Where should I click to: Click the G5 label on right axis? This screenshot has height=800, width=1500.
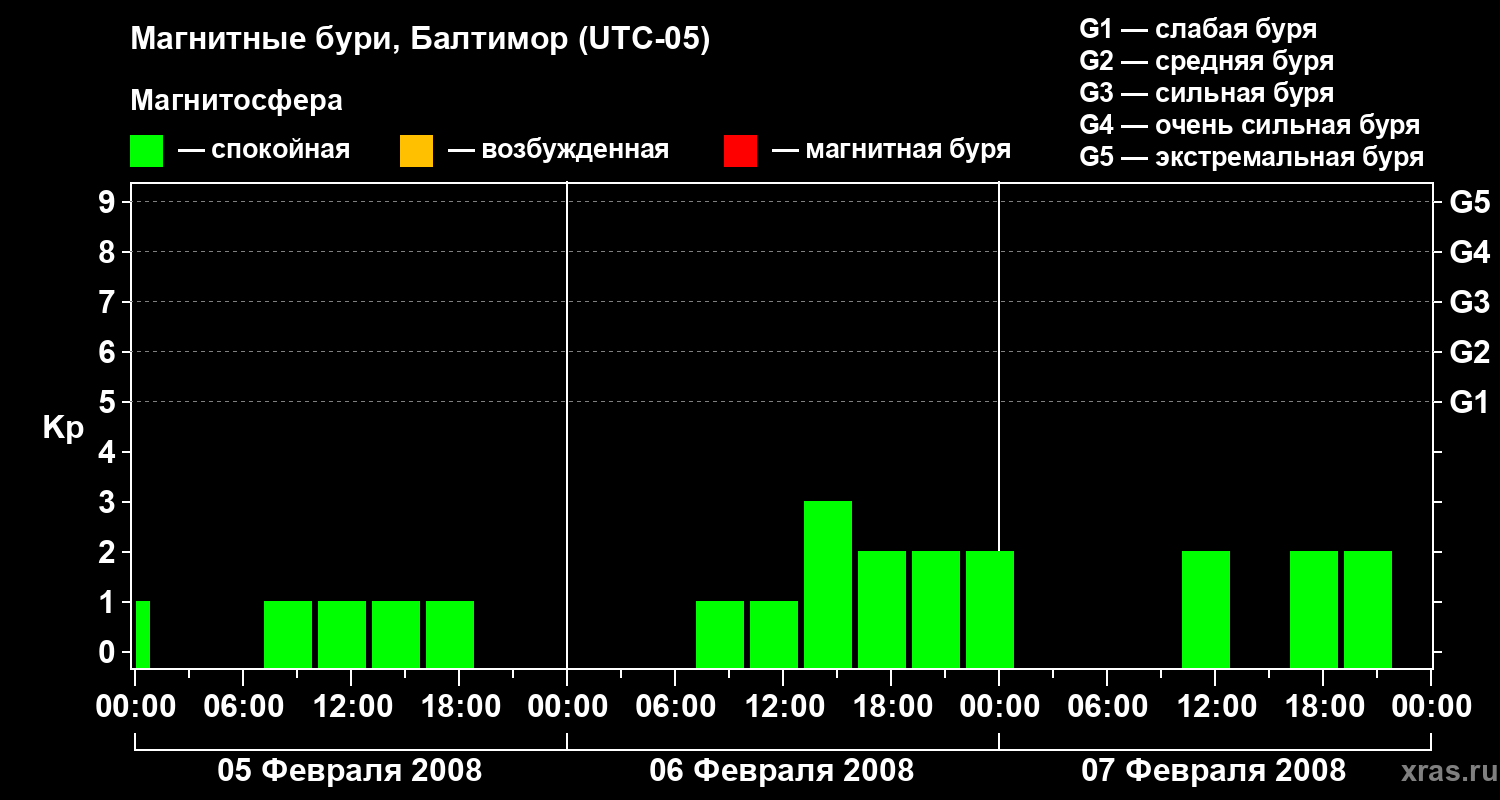[1469, 202]
